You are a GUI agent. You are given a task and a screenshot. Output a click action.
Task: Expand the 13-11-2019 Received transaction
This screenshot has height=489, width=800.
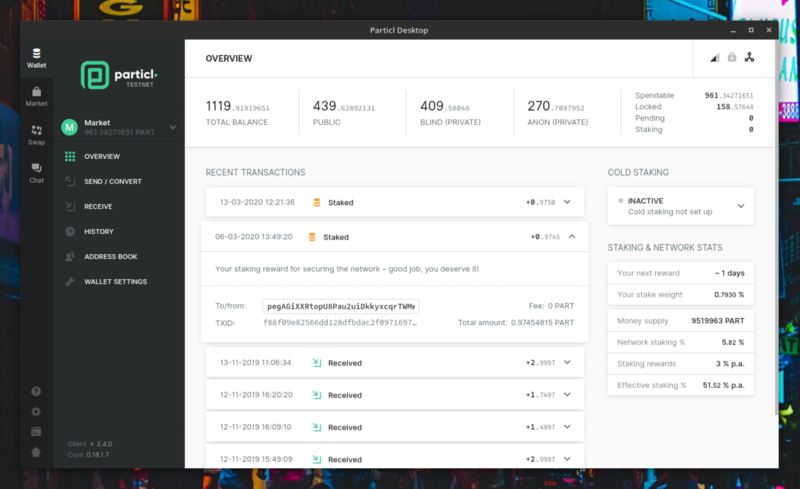click(x=567, y=362)
